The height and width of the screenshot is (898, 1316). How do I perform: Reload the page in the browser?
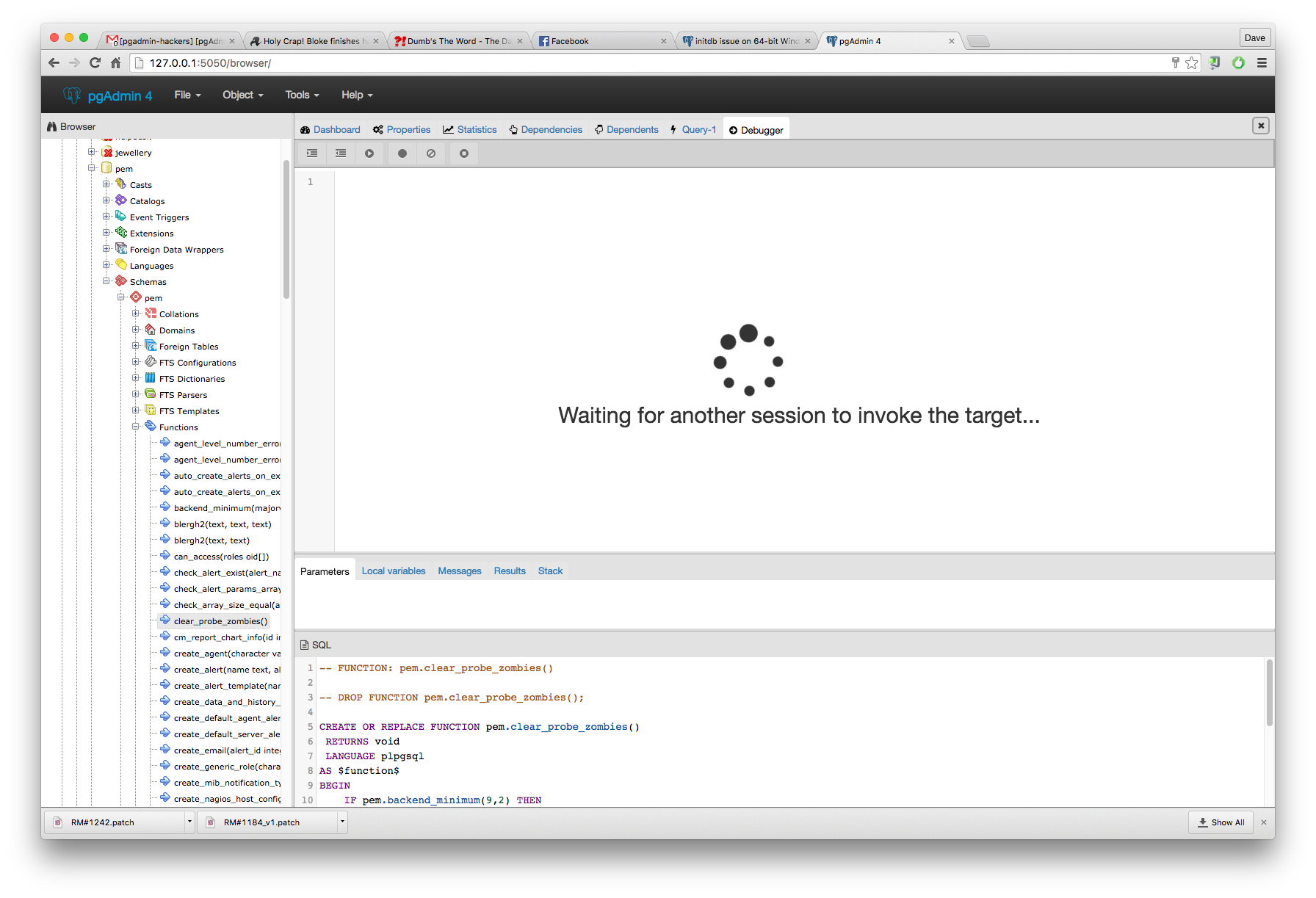click(95, 63)
